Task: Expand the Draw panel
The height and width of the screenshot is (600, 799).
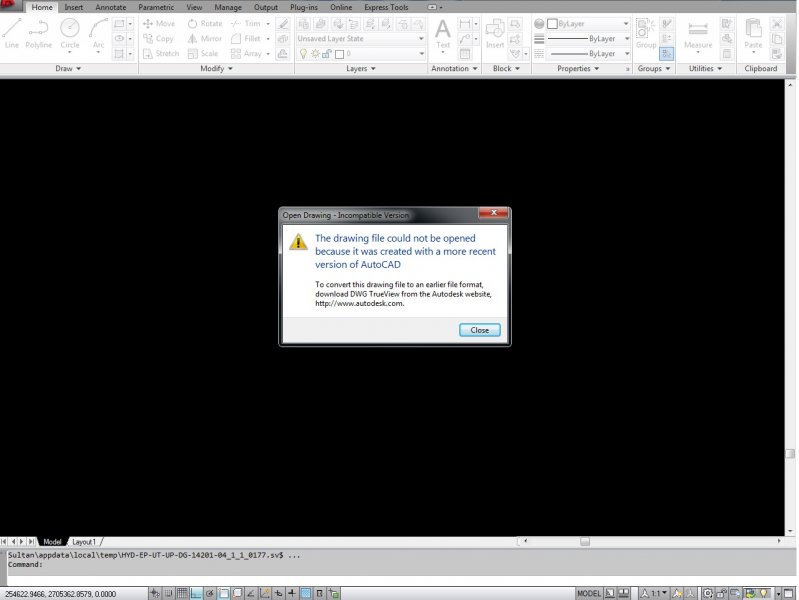Action: pyautogui.click(x=69, y=69)
